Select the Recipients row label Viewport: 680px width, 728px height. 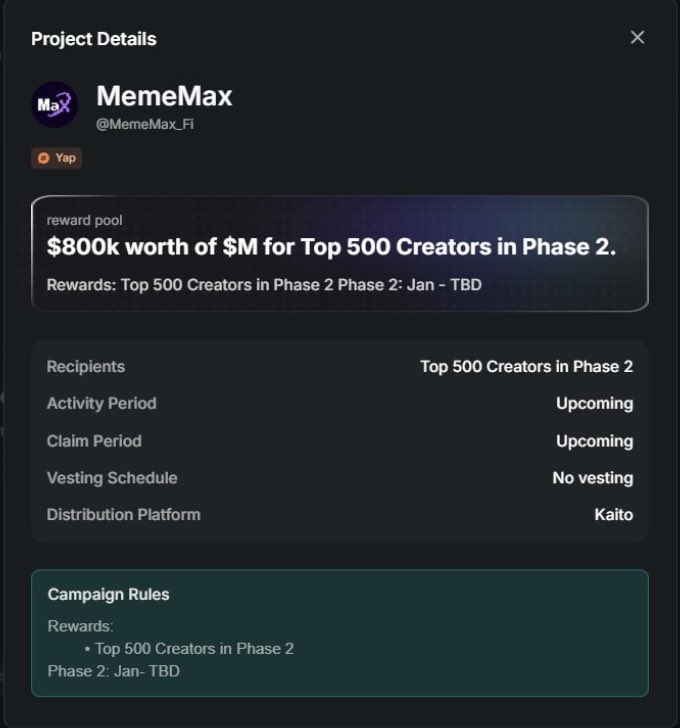click(x=86, y=366)
